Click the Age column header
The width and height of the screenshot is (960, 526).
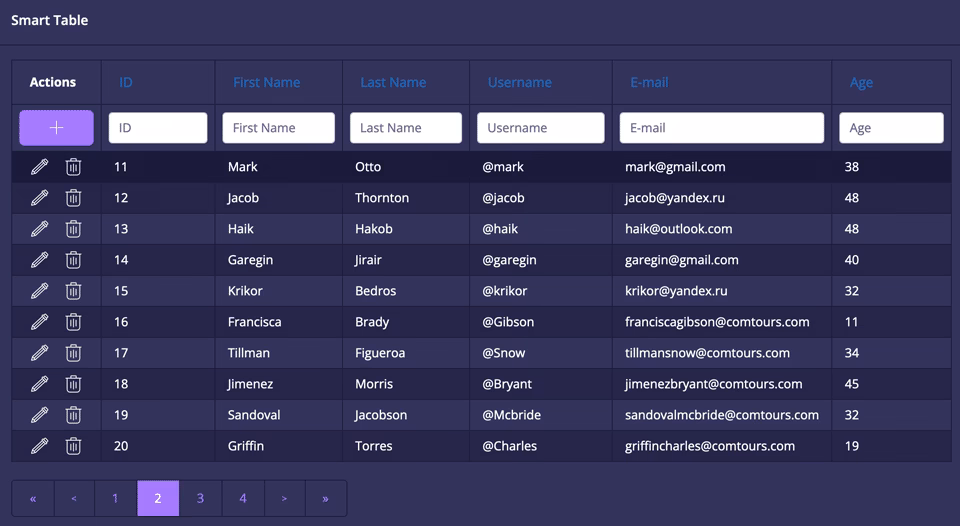861,83
